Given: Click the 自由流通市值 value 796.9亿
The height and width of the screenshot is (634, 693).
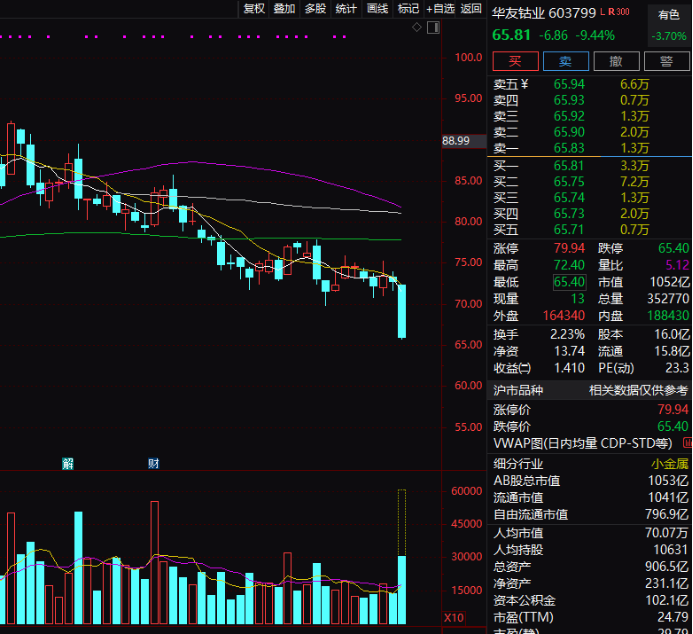Looking at the screenshot, I should [x=666, y=514].
